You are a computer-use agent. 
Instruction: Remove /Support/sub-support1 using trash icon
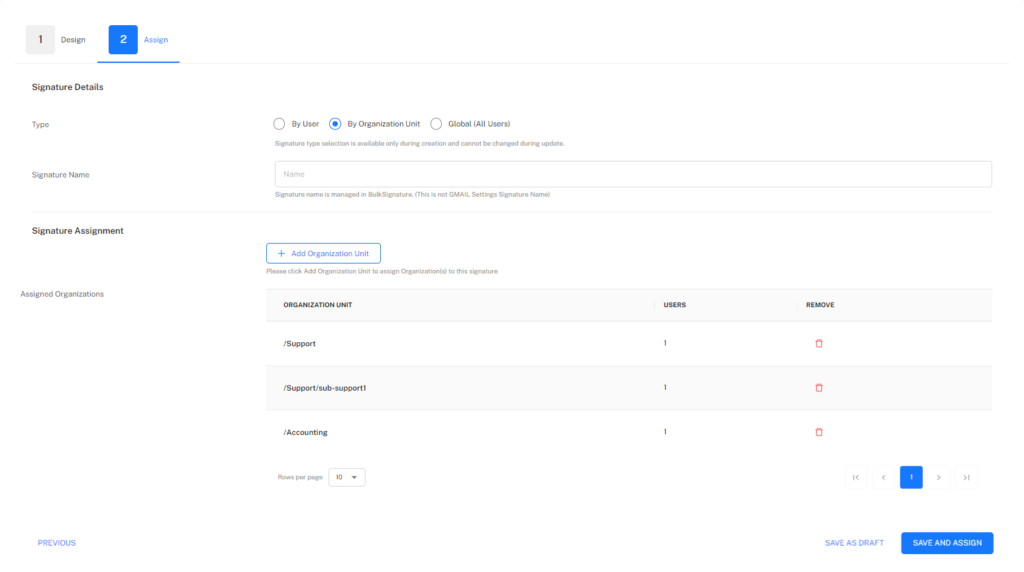point(818,388)
